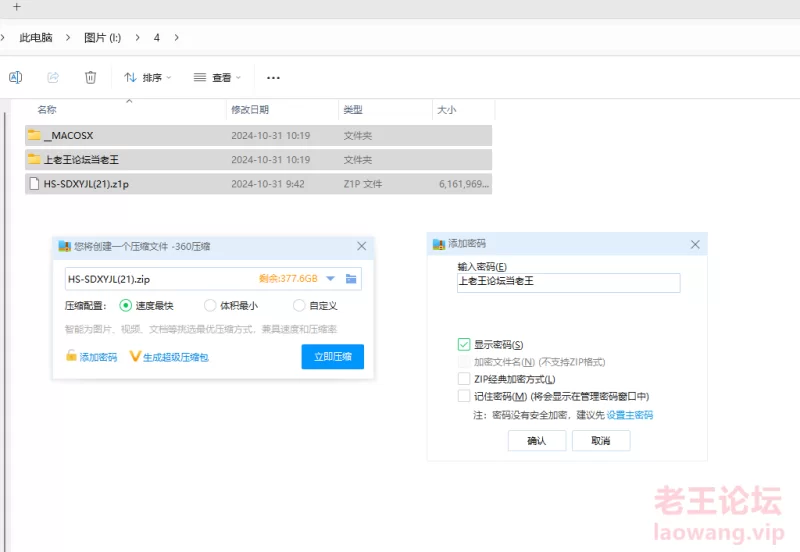Enable the ZIP经典加密方式 checkbox

tap(464, 379)
